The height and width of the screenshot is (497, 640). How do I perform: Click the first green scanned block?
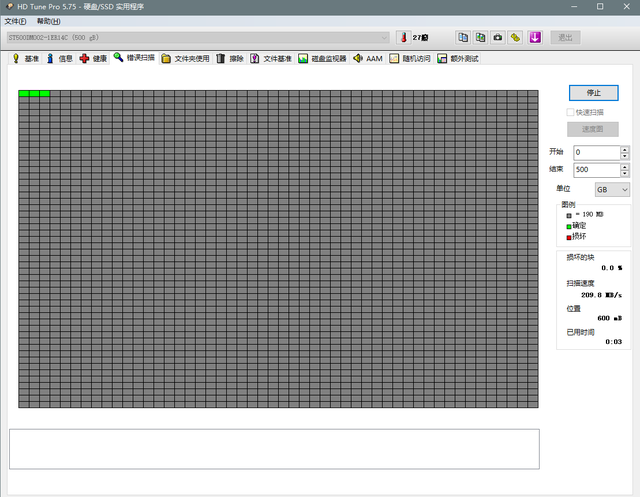[x=24, y=93]
